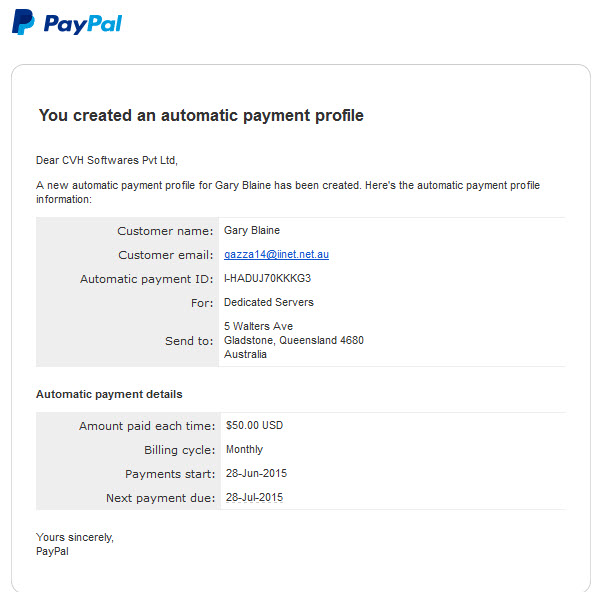Select the automatic payment ID I-HADUJ70KKKG3

coord(267,278)
